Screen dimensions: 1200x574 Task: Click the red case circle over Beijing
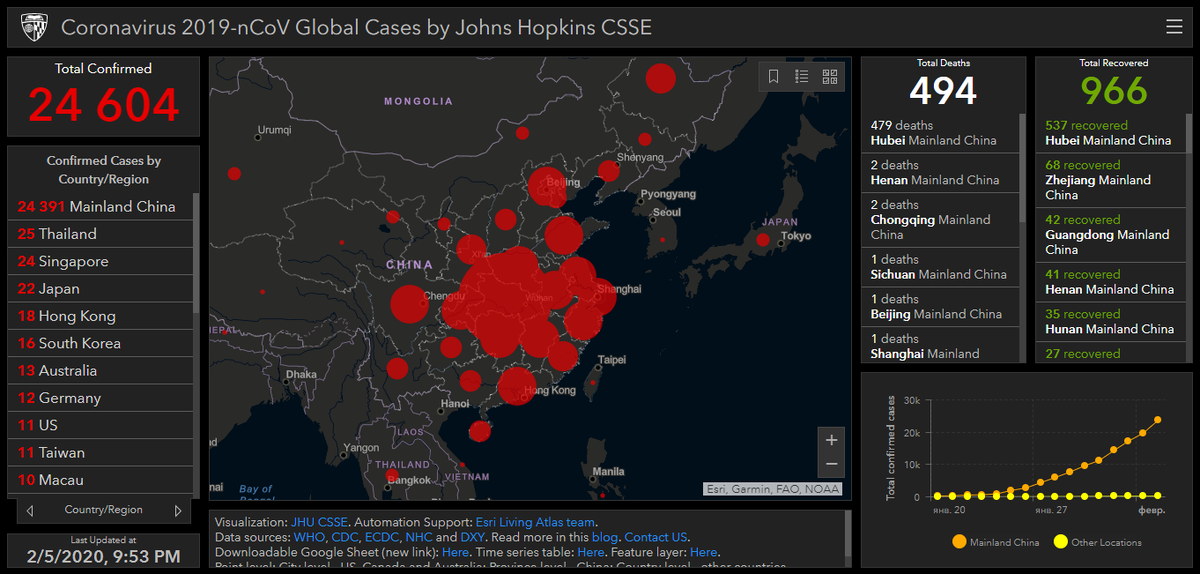pos(548,186)
